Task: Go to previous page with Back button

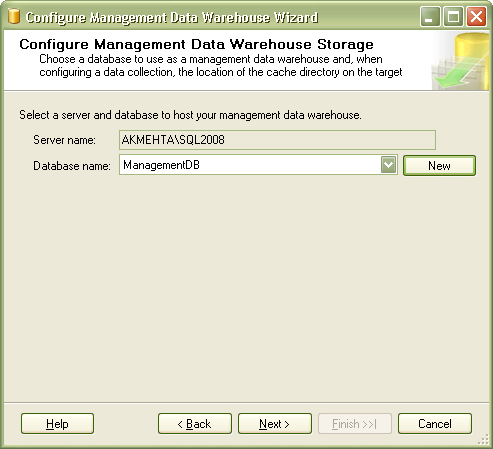Action: click(195, 424)
